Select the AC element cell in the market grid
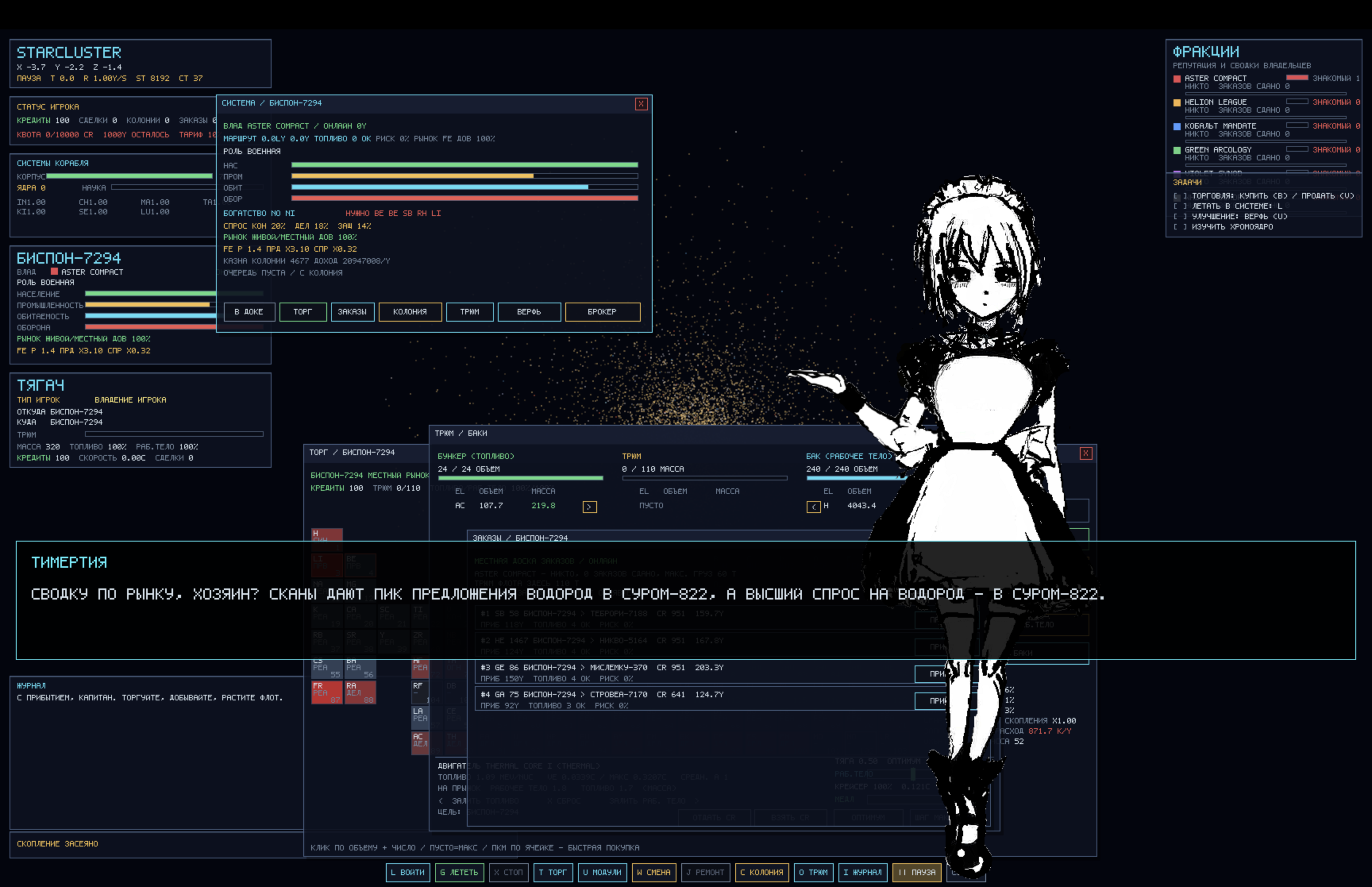The height and width of the screenshot is (887, 1372). point(420,743)
